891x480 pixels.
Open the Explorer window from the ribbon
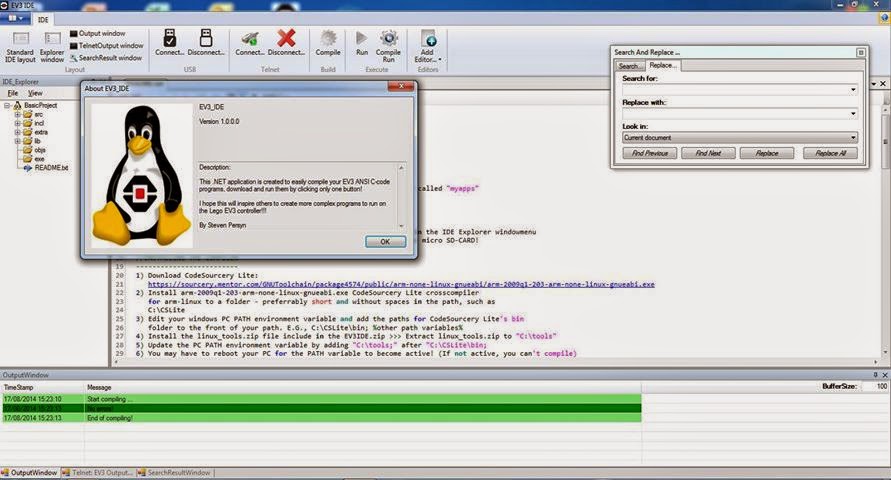click(x=52, y=47)
